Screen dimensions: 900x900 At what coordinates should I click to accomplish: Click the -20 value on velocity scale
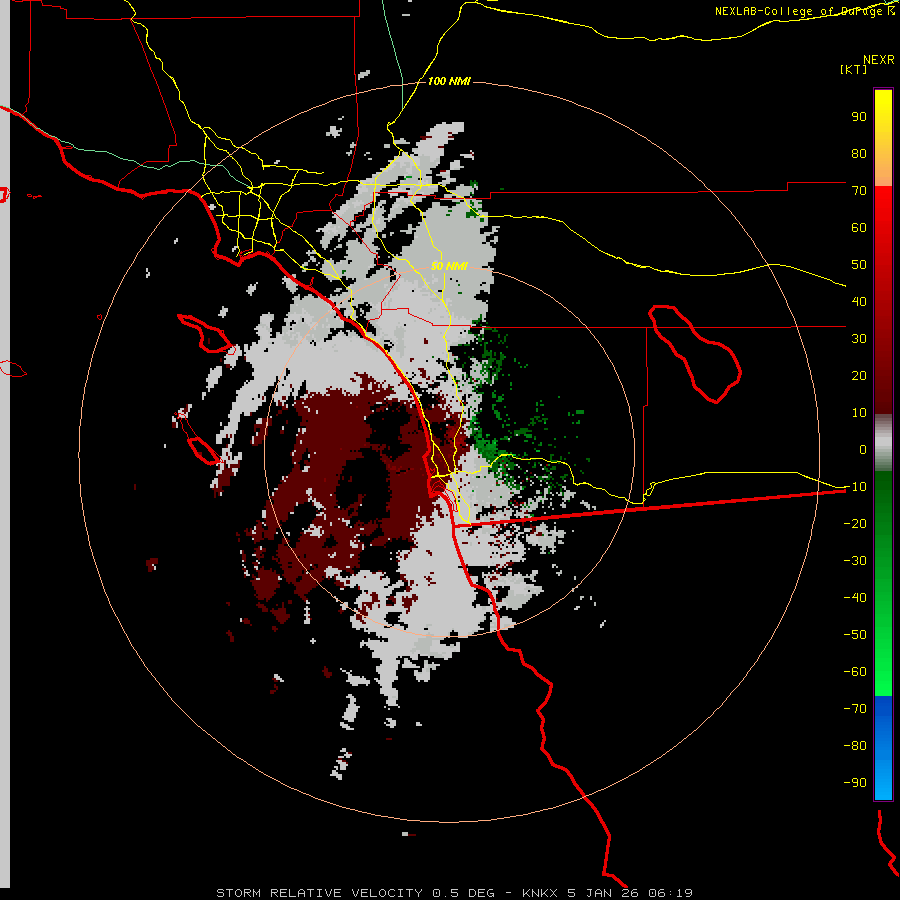pos(855,524)
